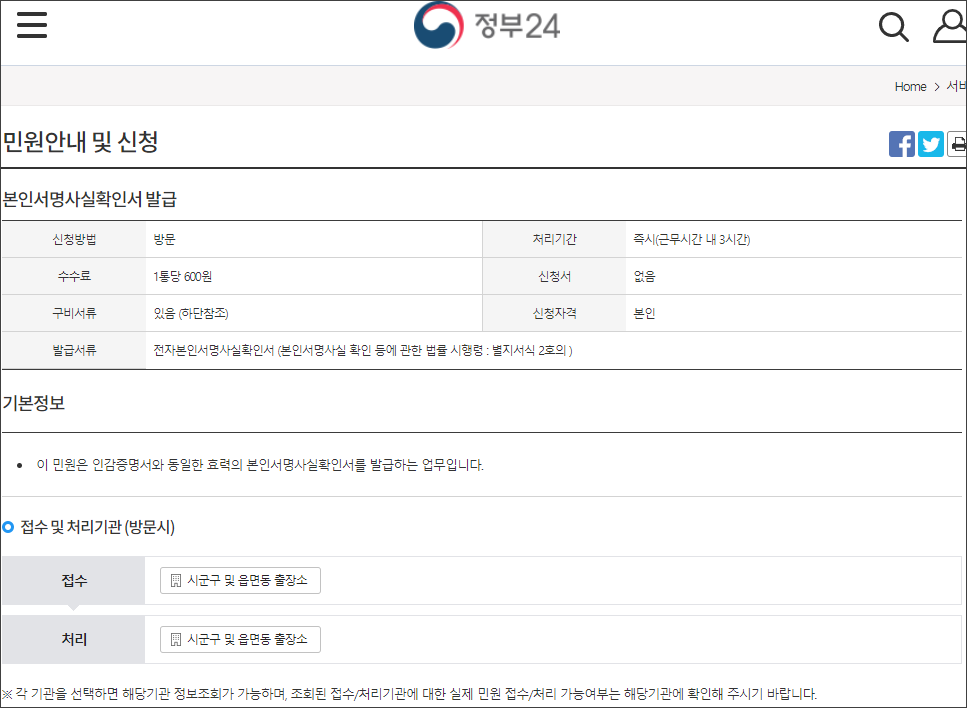The image size is (967, 708).
Task: Share page via Twitter icon
Action: point(931,144)
